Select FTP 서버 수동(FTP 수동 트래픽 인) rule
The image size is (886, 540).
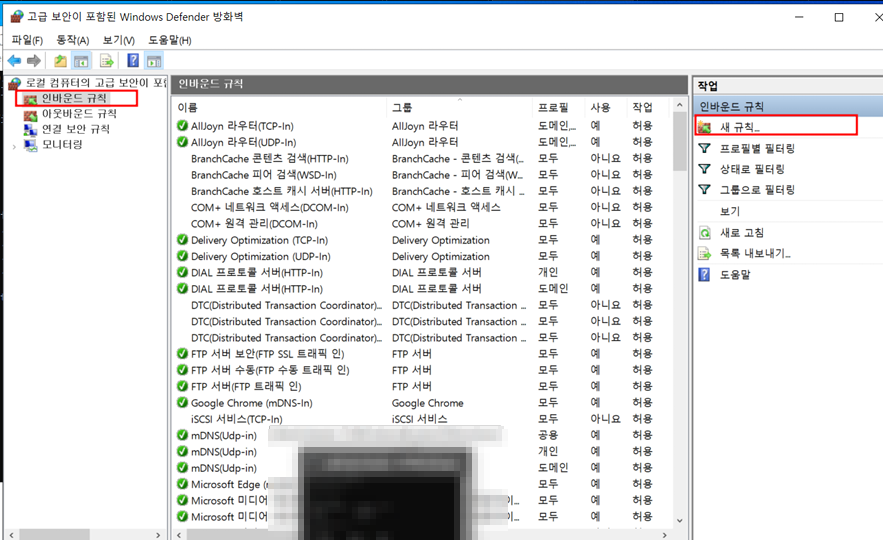270,370
